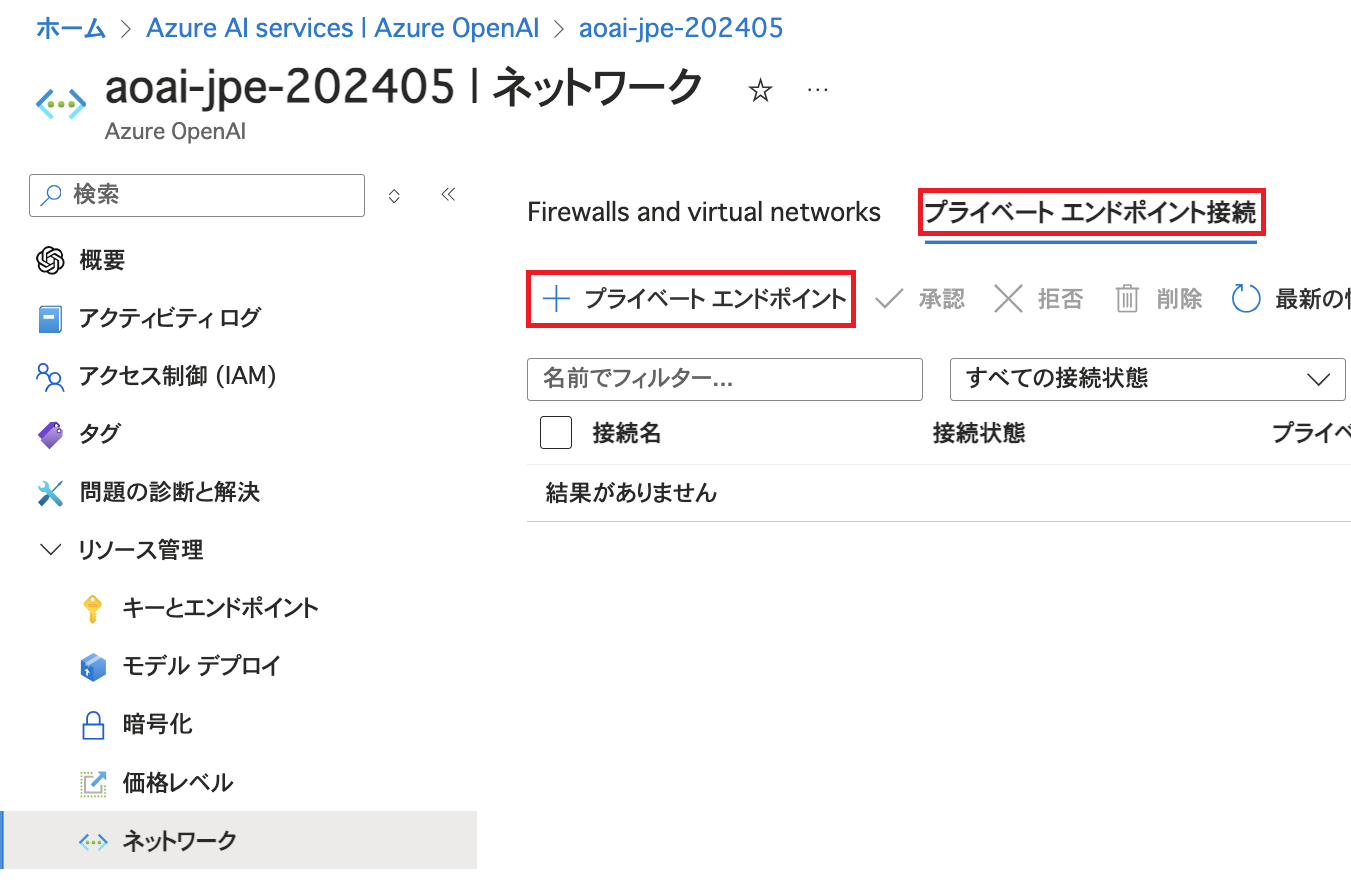Collapse the sidebar with the double chevron
The height and width of the screenshot is (880, 1351).
tap(448, 194)
